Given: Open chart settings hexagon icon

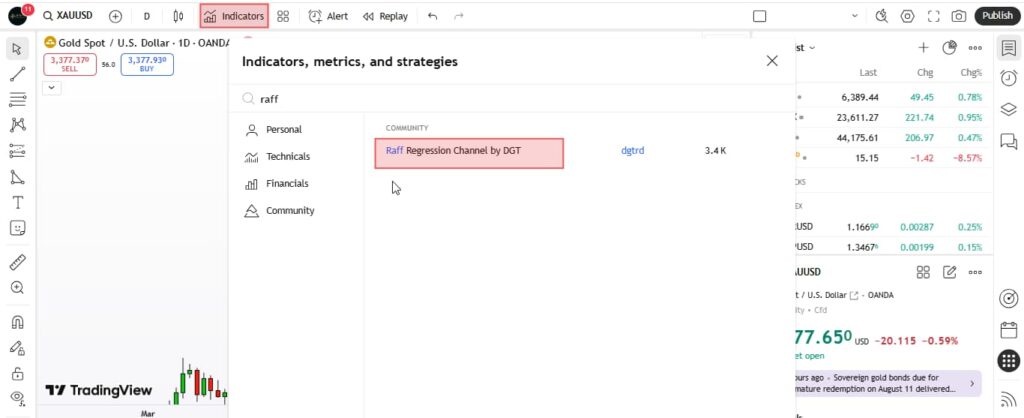Looking at the screenshot, I should (907, 16).
